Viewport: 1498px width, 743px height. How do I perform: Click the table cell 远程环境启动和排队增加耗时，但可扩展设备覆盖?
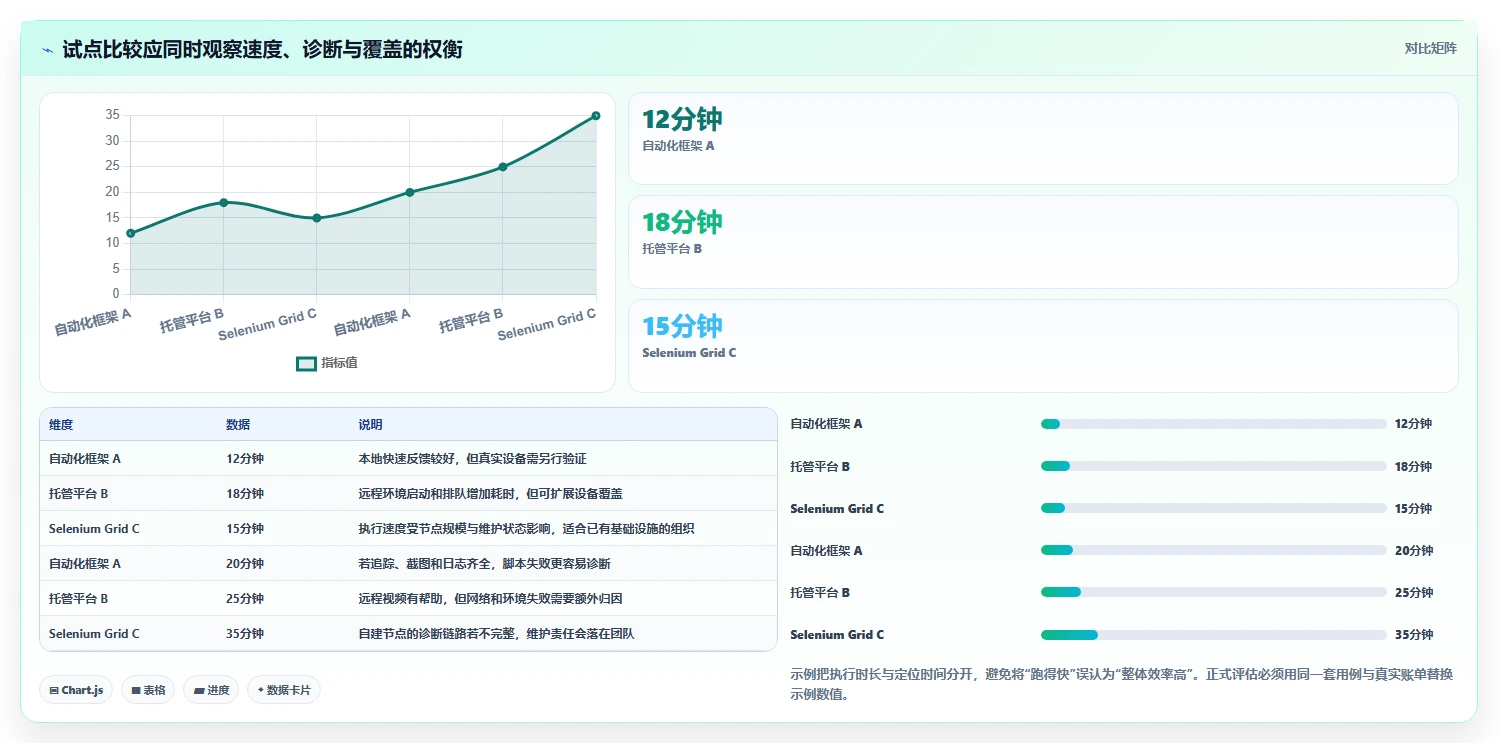tap(491, 494)
